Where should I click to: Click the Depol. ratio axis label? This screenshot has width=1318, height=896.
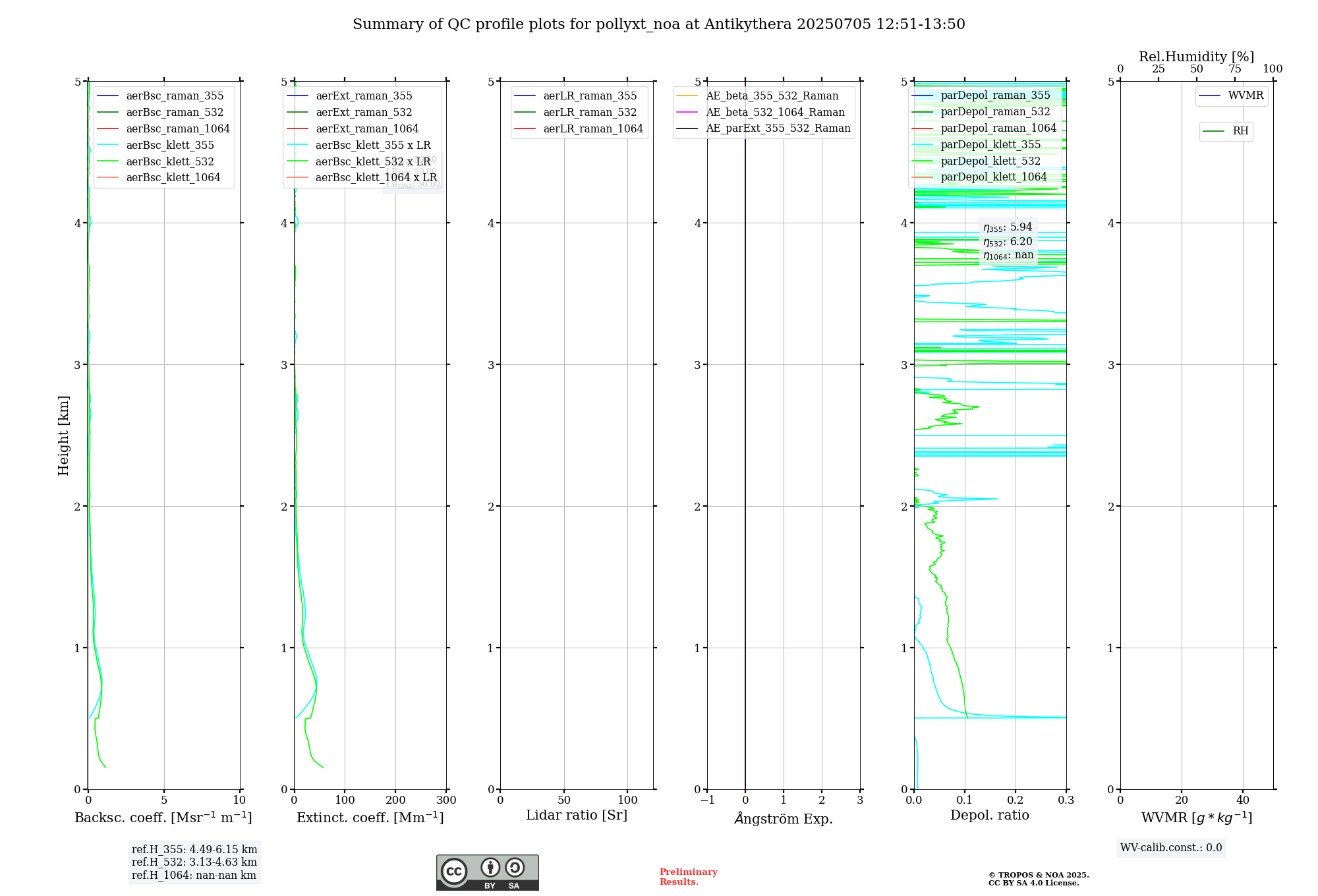click(989, 815)
